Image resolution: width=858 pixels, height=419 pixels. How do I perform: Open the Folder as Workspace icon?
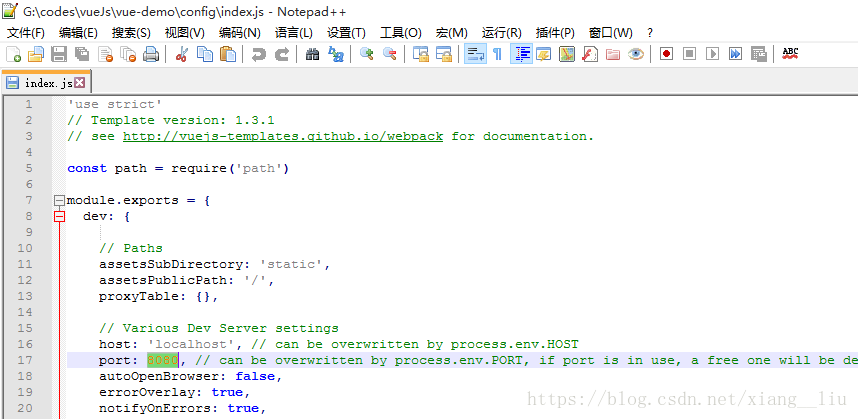click(x=612, y=54)
